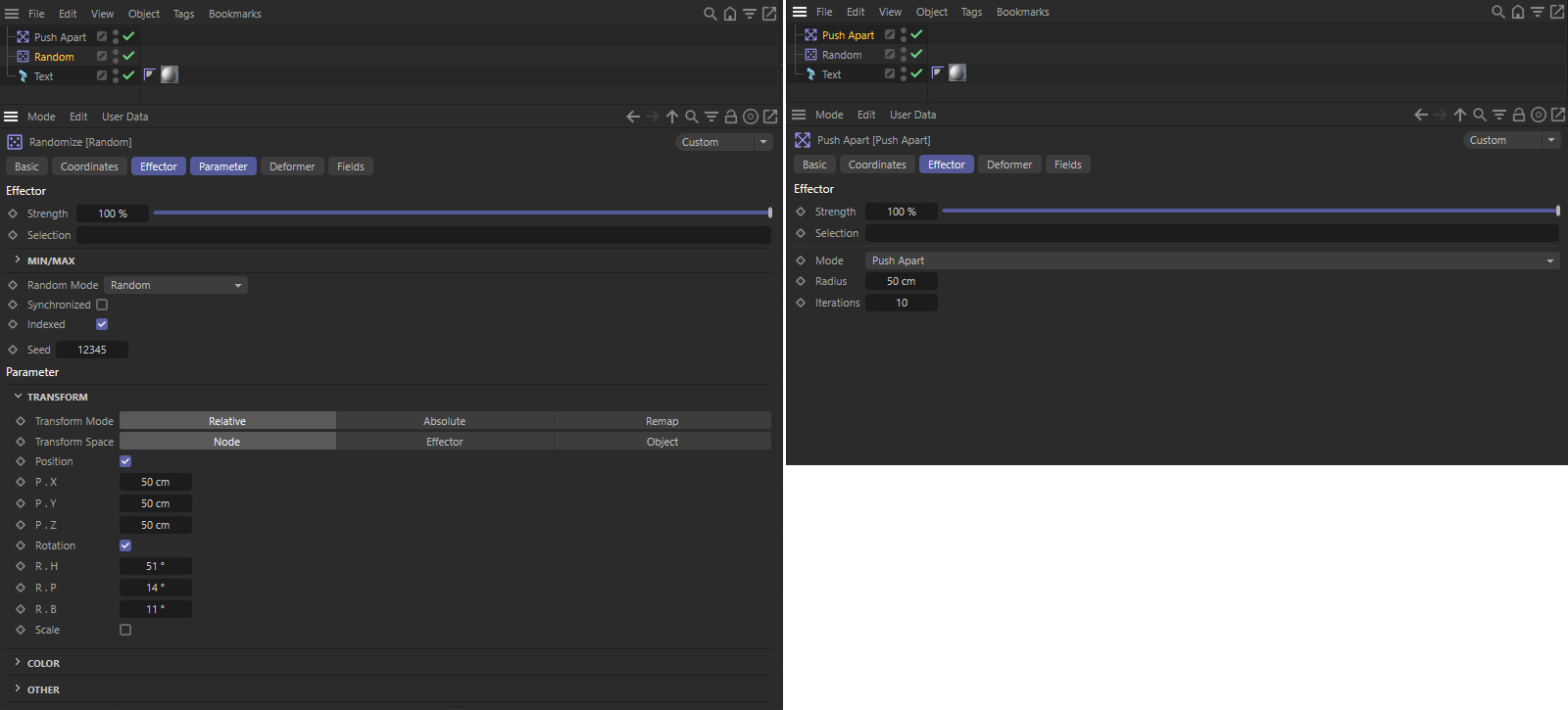The height and width of the screenshot is (710, 1568).
Task: Click open-new-window icon in right Object Manager
Action: coord(1557,12)
